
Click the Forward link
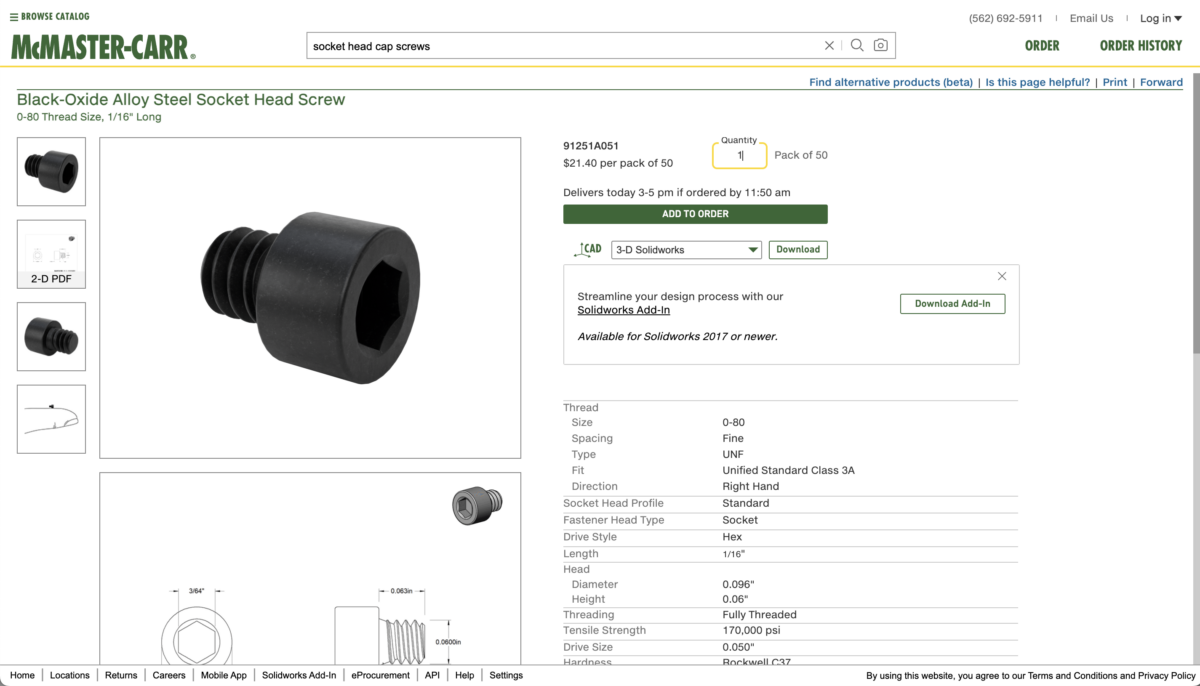coord(1161,82)
